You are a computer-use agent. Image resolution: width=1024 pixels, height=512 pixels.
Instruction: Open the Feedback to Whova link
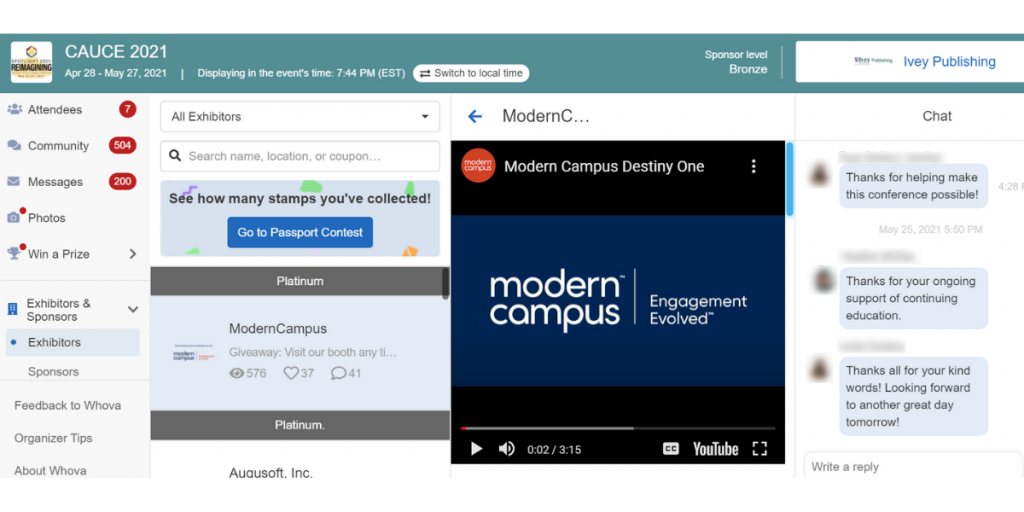click(67, 405)
